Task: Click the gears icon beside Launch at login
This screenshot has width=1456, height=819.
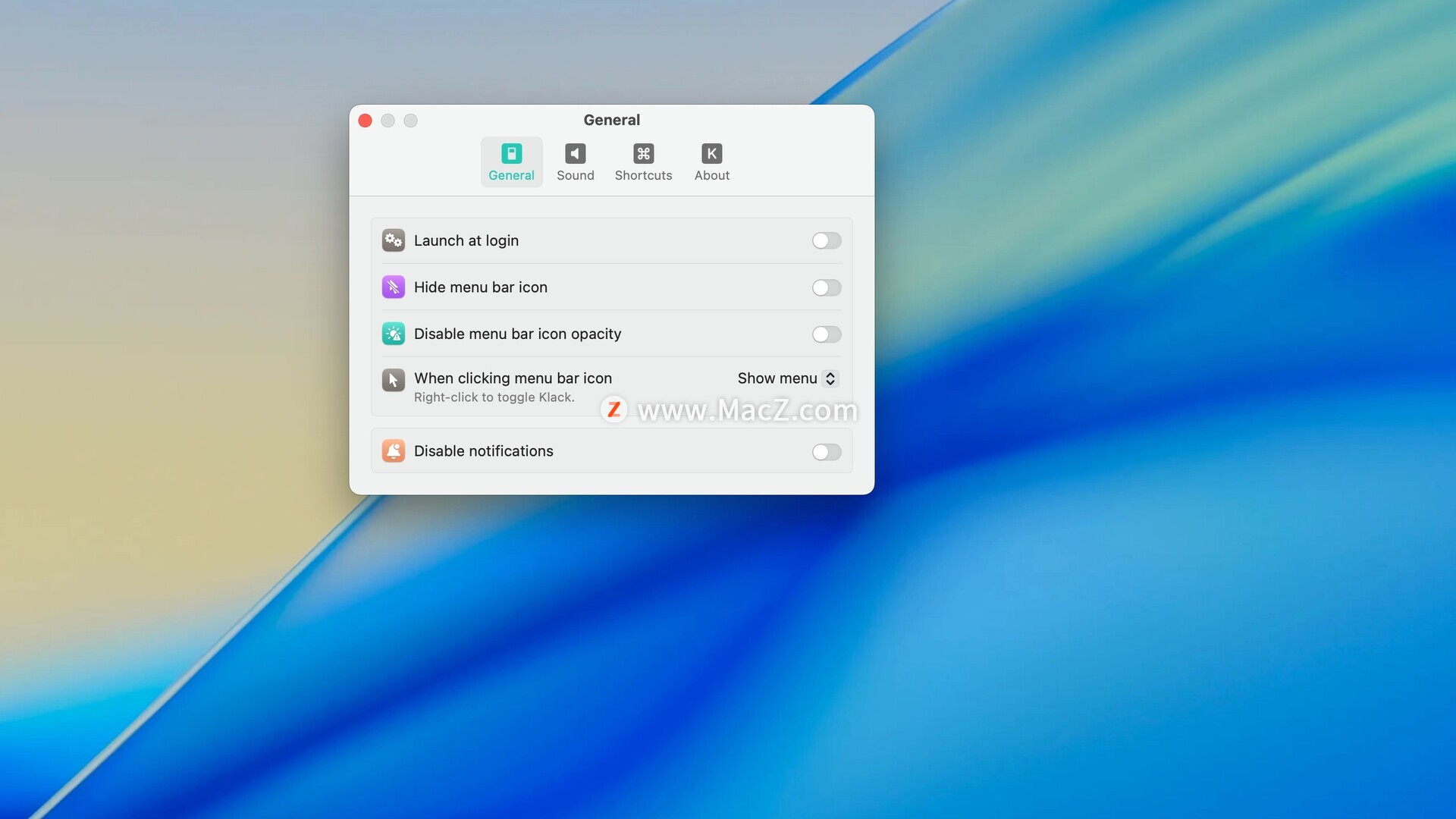Action: 393,240
